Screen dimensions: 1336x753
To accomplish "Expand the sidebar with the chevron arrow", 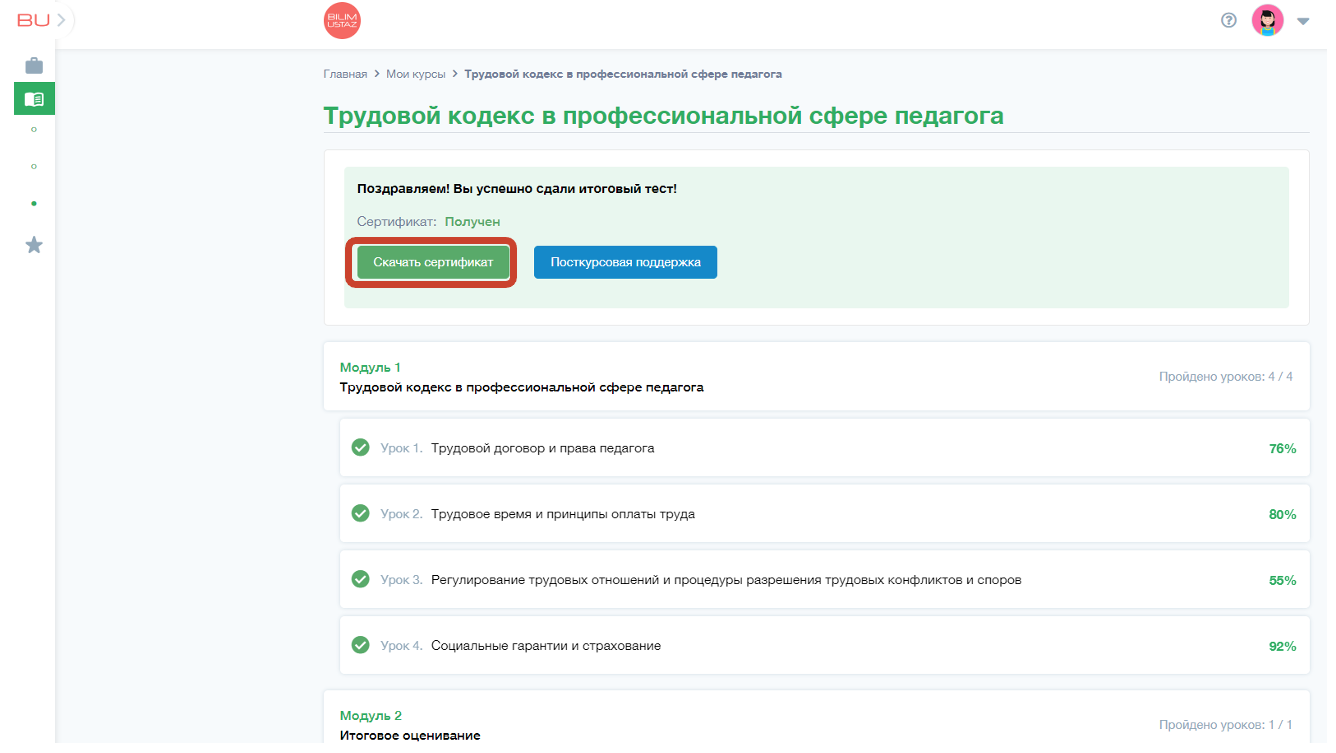I will (x=62, y=20).
